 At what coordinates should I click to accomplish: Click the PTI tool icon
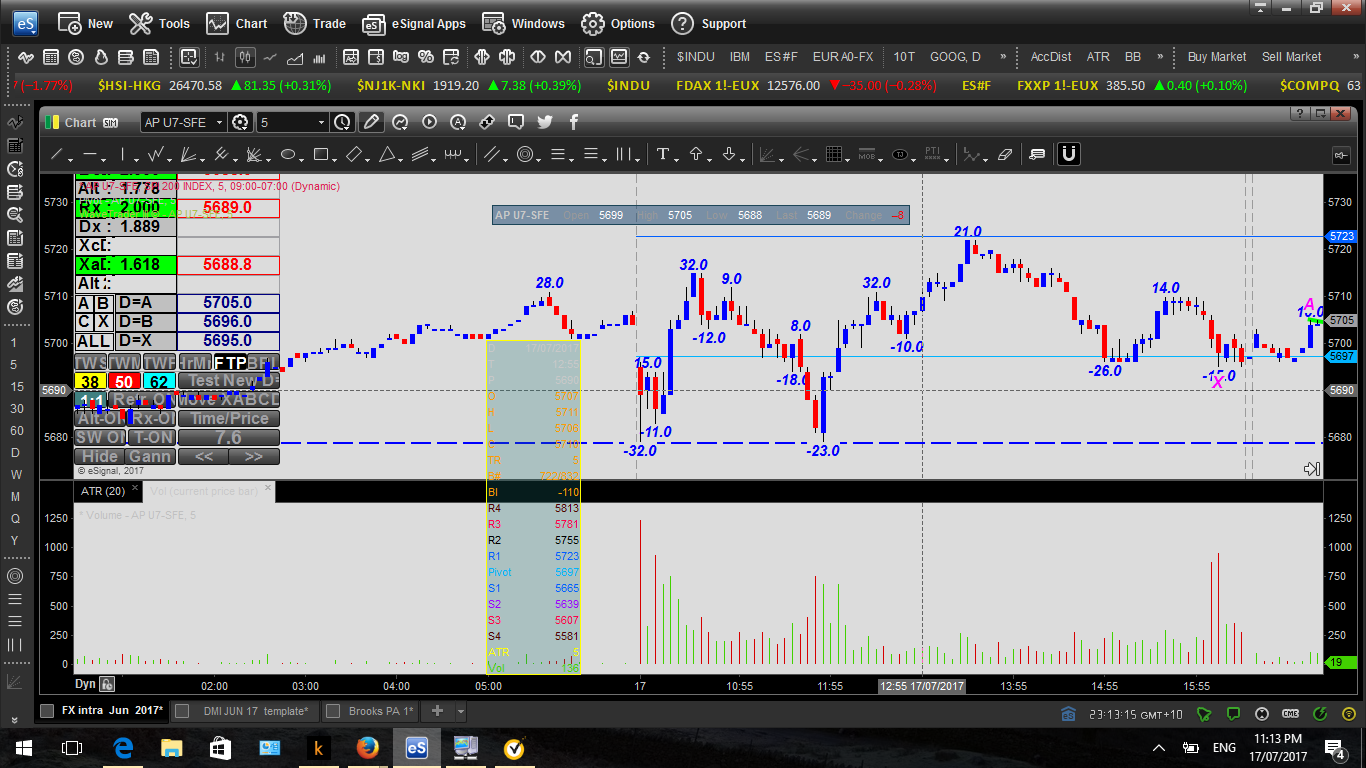[x=932, y=155]
